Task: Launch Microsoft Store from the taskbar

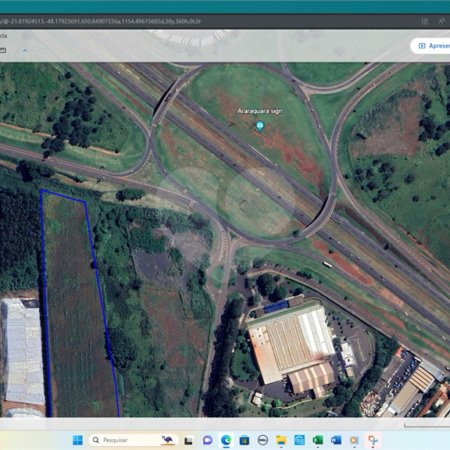Action: coord(244,440)
